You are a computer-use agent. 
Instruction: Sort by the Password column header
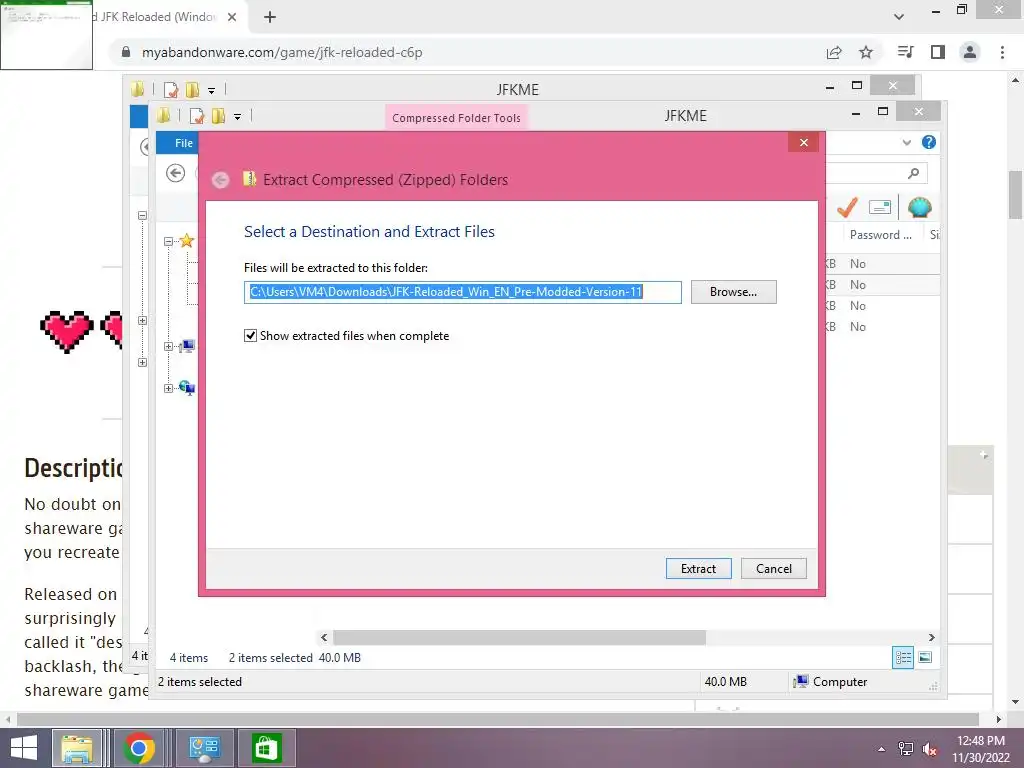tap(880, 235)
